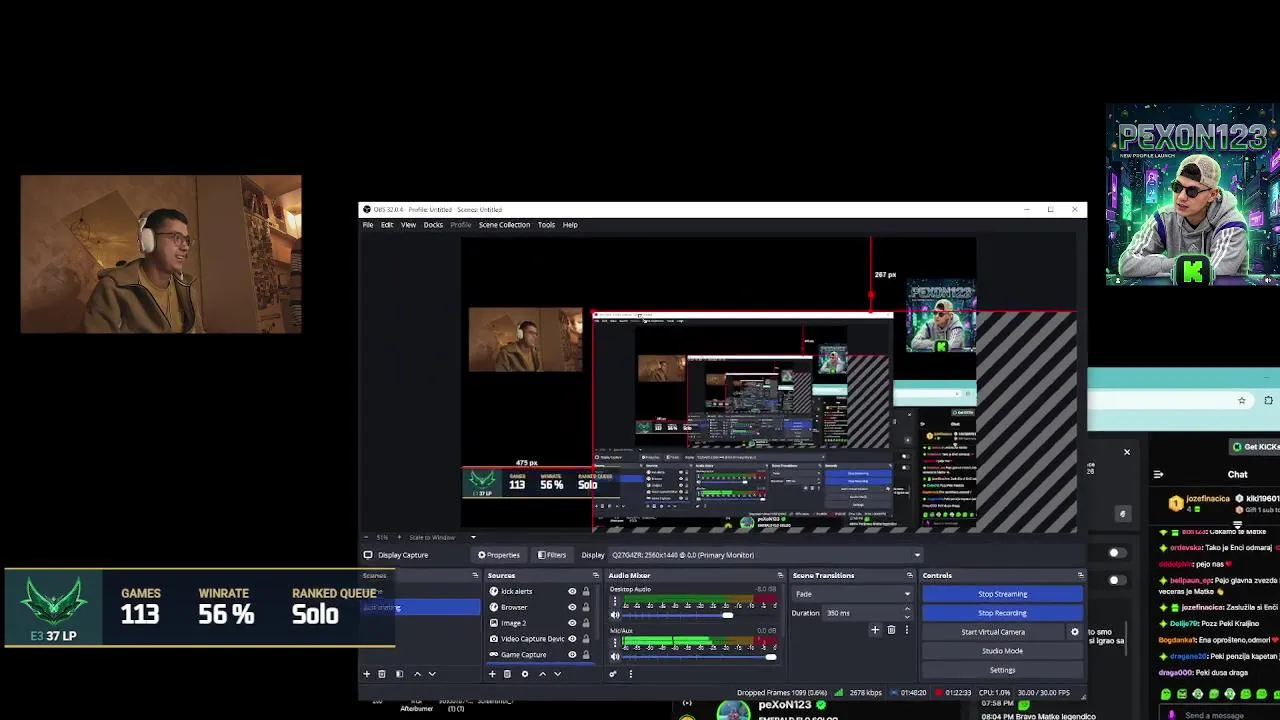Screen dimensions: 1280x720
Task: Move selected scene down
Action: 432,674
